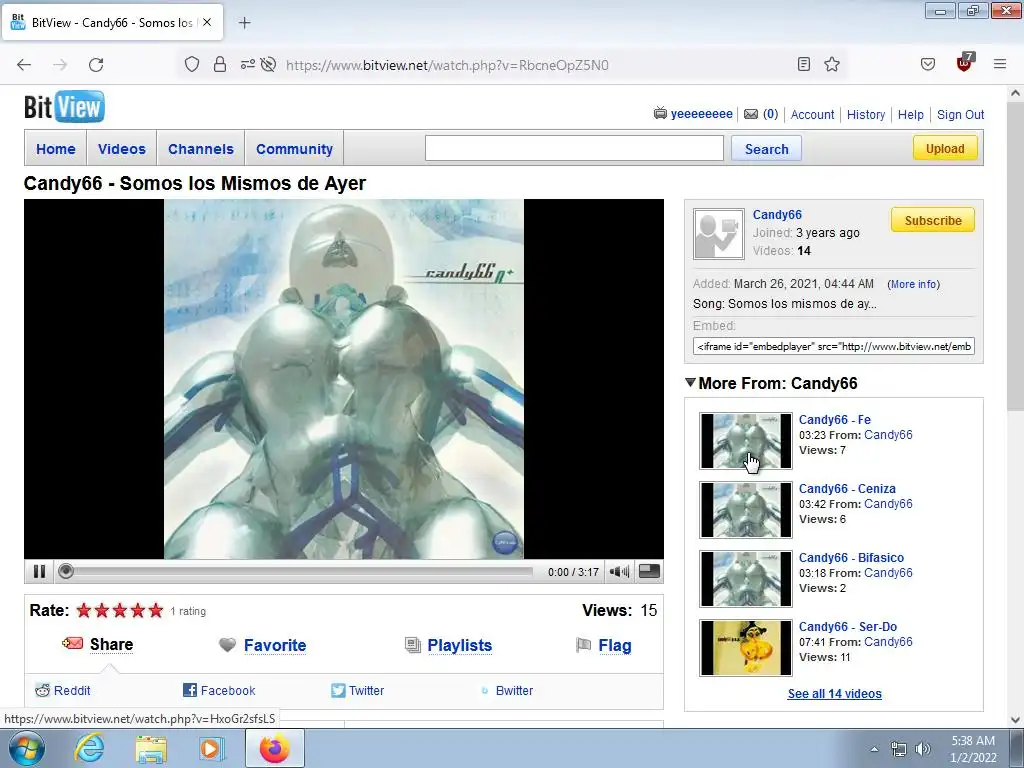
Task: Open the Playlists option
Action: click(x=459, y=645)
